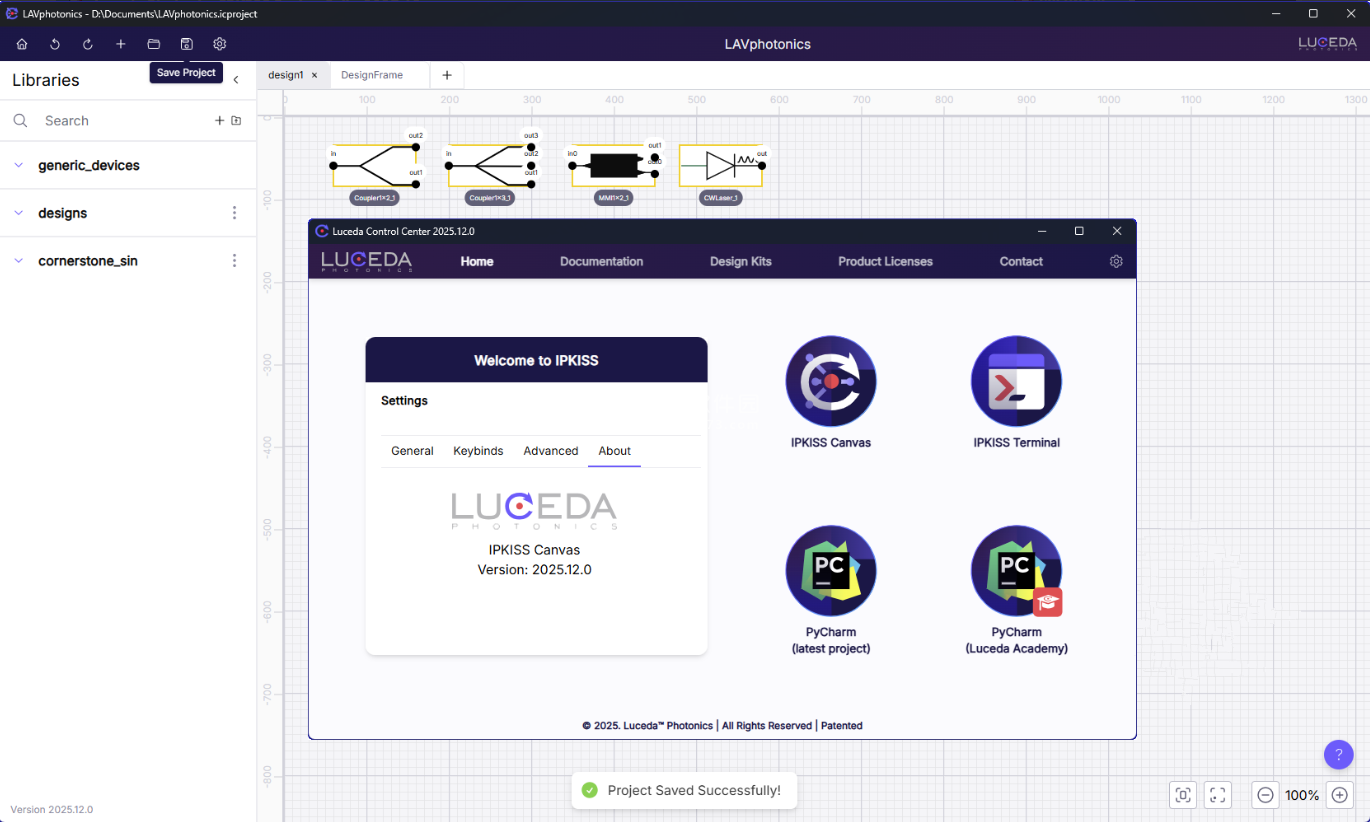1370x822 pixels.
Task: Click the Save Project icon
Action: click(x=187, y=44)
